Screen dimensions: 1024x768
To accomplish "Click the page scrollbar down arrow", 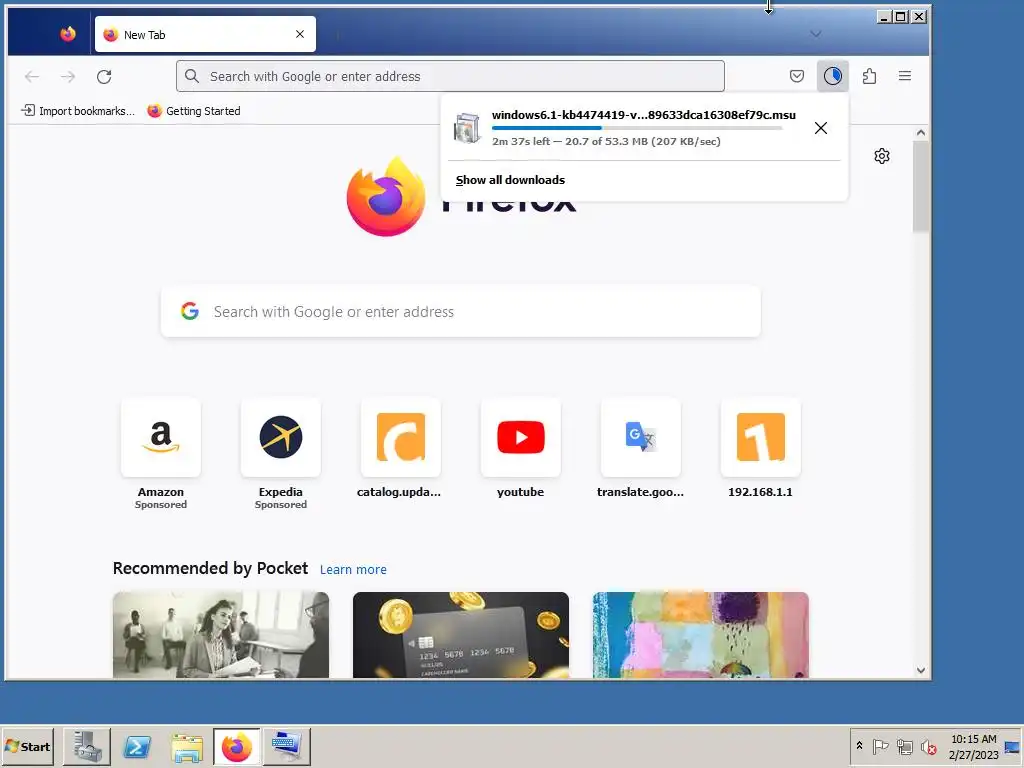I will click(921, 670).
